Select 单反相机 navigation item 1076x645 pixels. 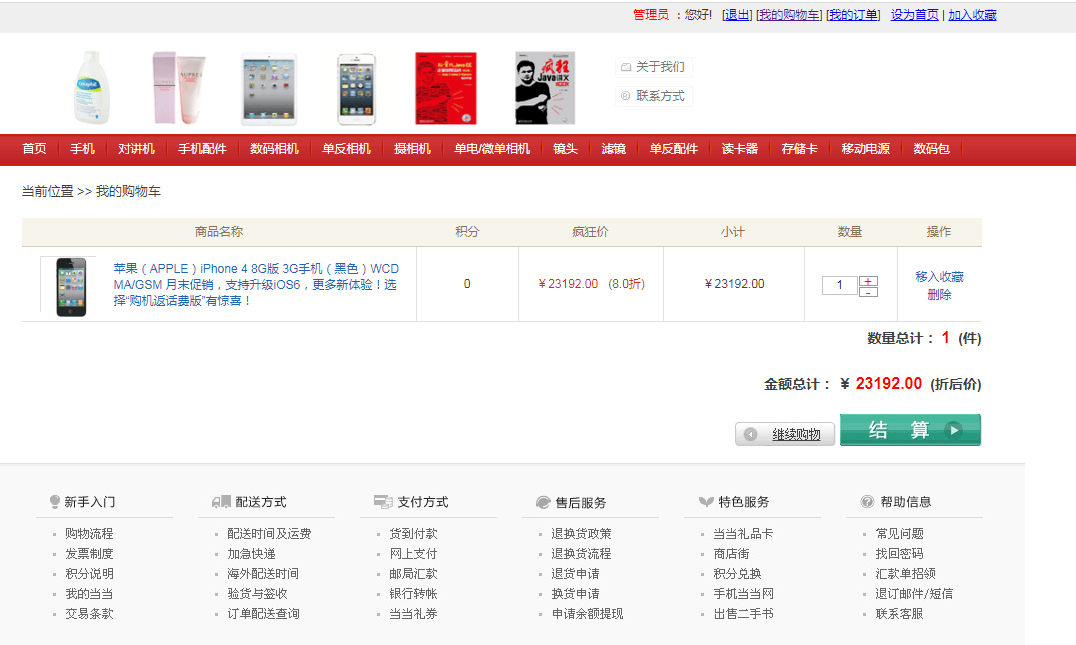tap(347, 148)
